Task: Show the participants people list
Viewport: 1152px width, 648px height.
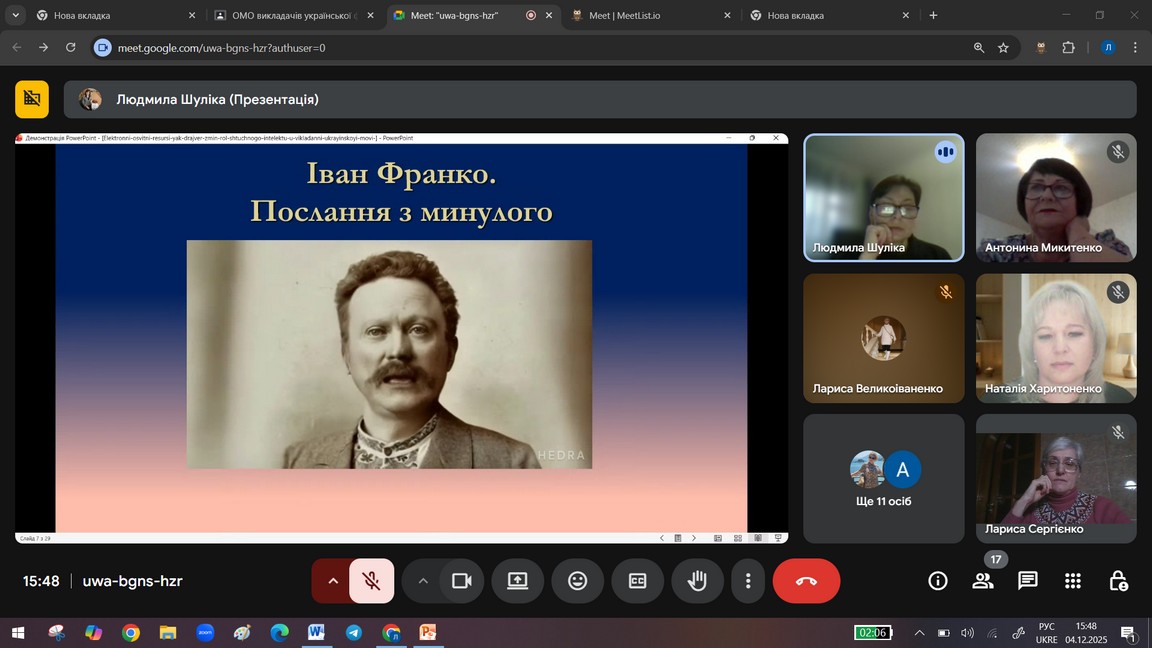Action: 982,581
